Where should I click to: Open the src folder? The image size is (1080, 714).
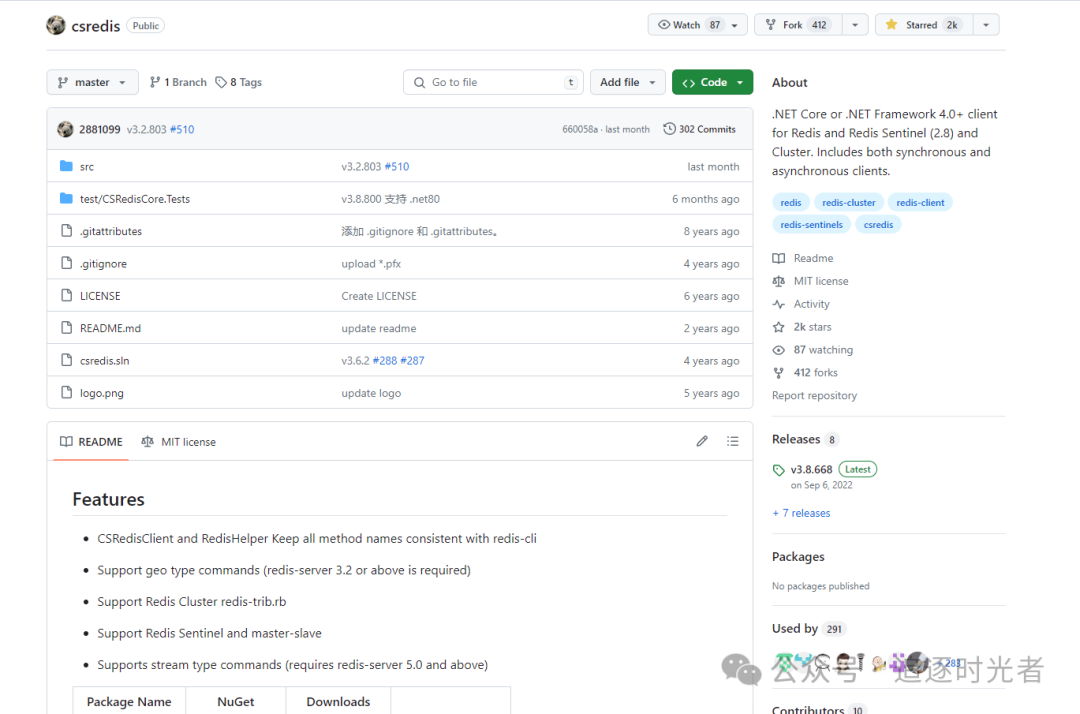coord(87,167)
